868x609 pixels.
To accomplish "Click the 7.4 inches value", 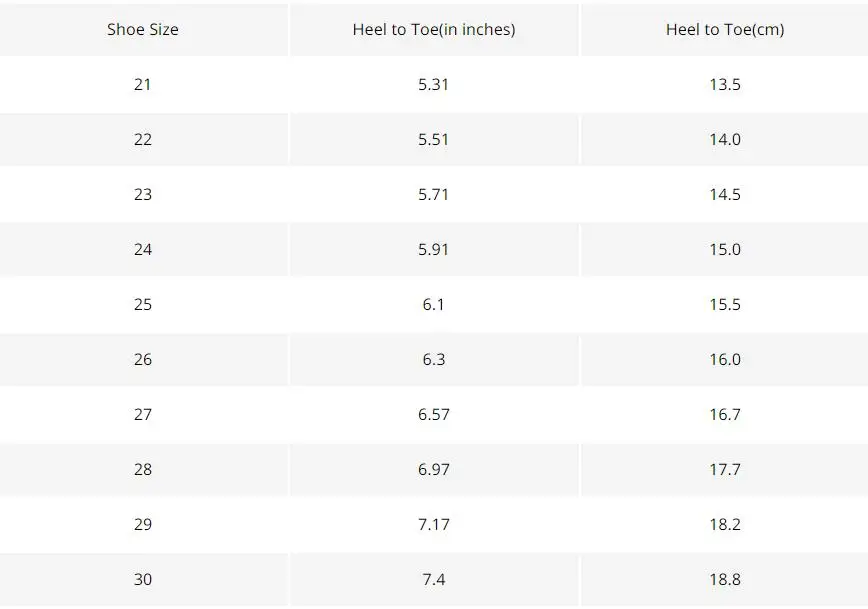I will [x=433, y=579].
